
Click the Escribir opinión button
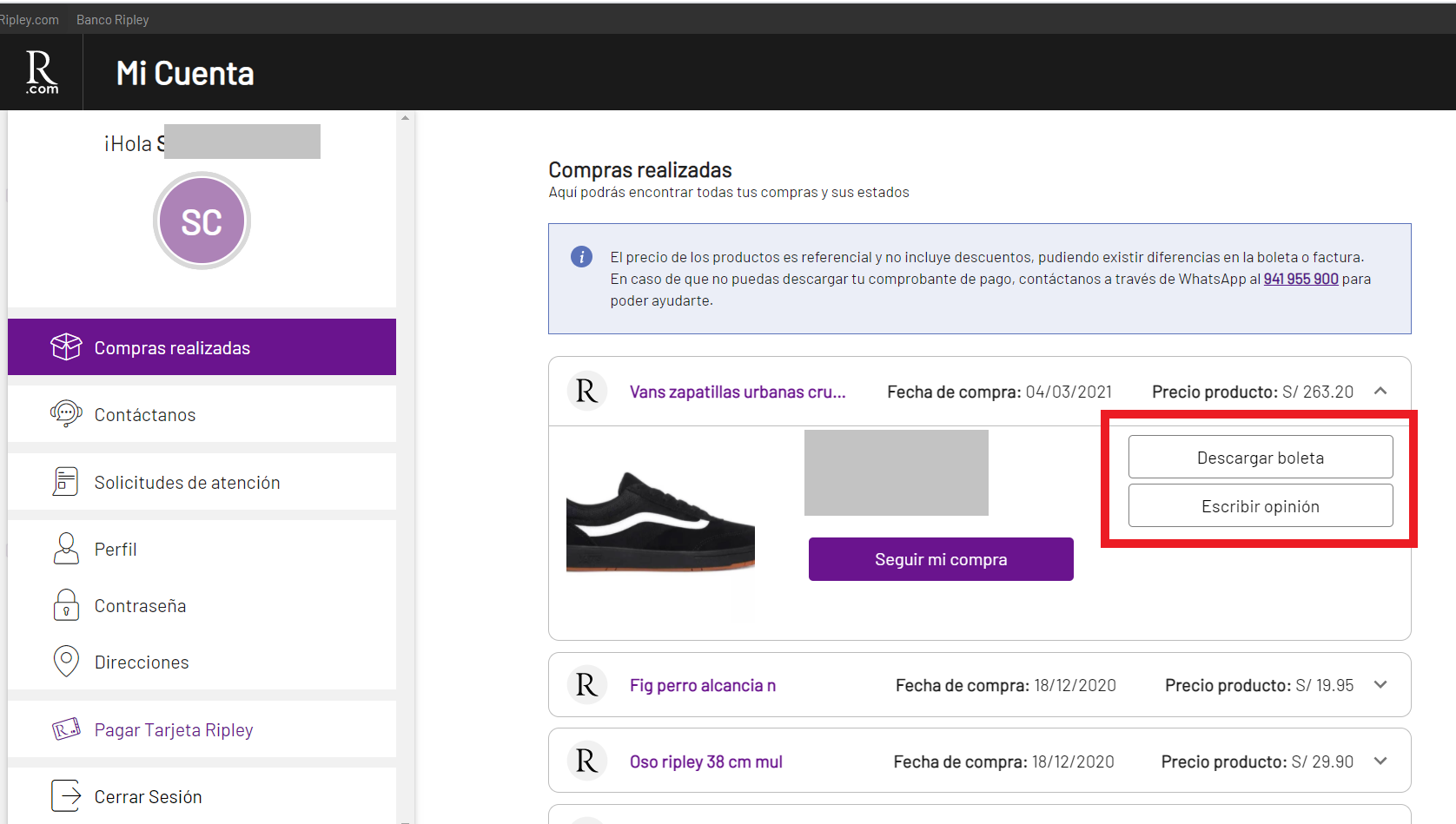pos(1261,505)
